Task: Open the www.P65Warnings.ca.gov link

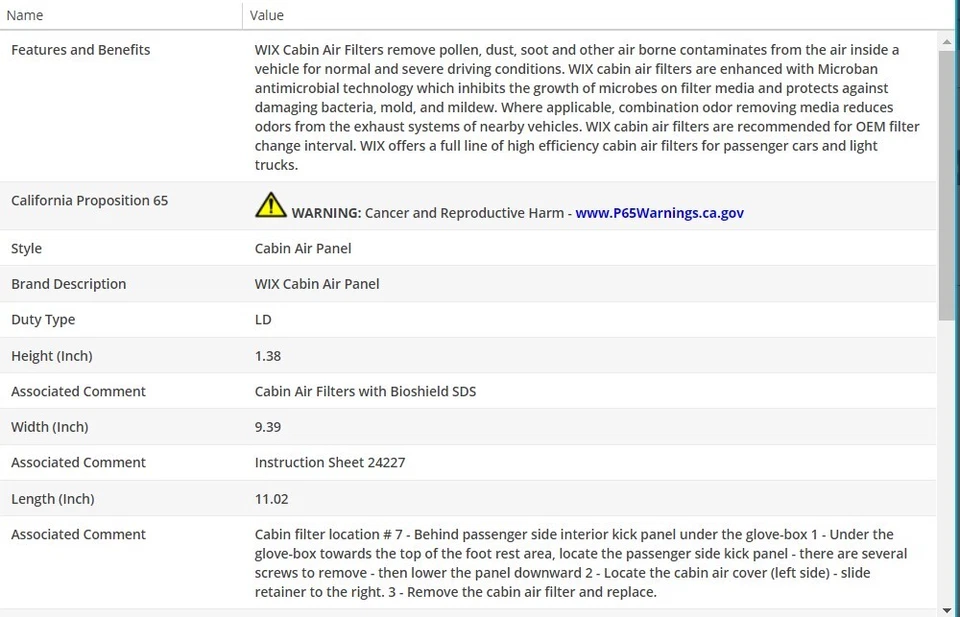Action: point(659,213)
